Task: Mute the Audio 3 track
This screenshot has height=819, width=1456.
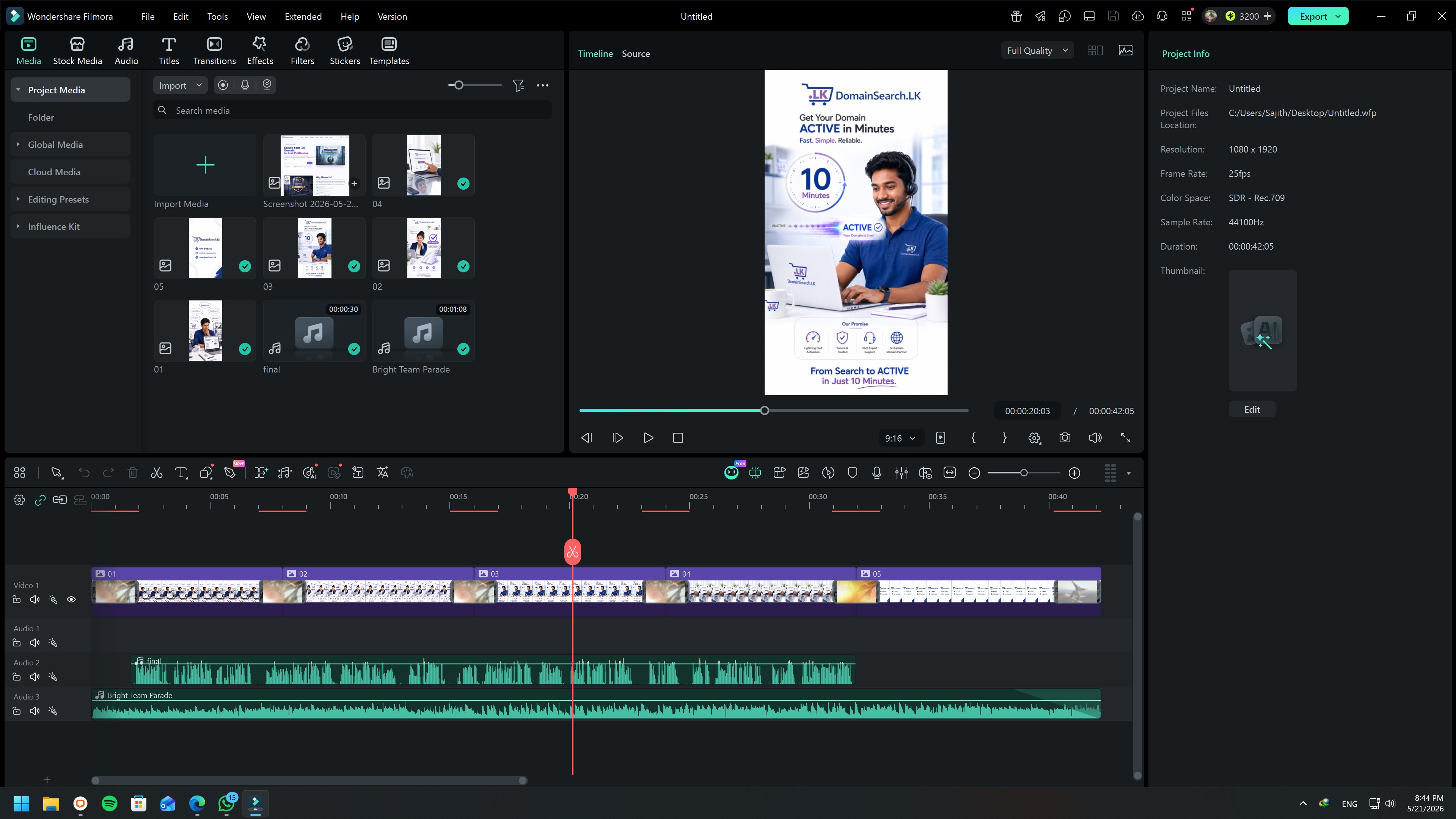Action: point(35,711)
